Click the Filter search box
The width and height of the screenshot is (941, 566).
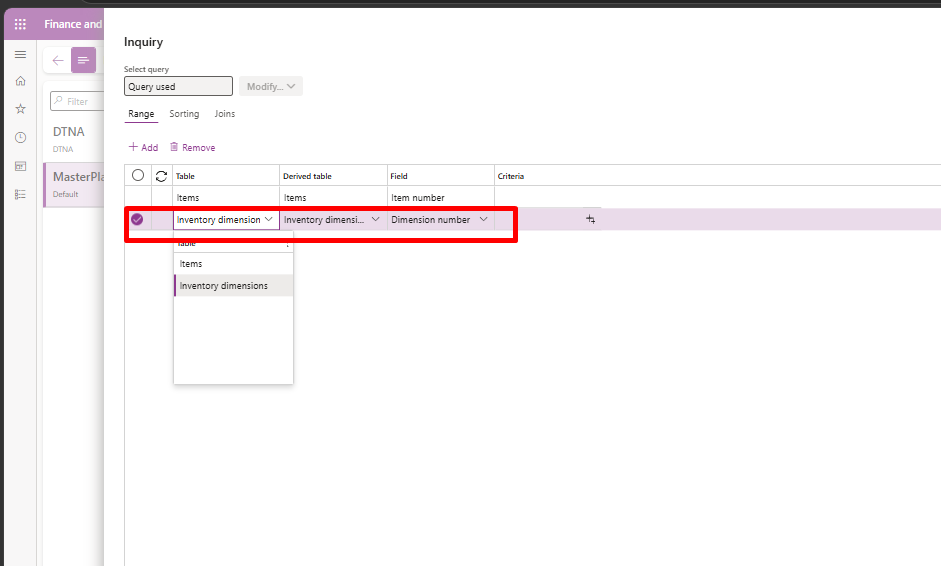pyautogui.click(x=77, y=101)
